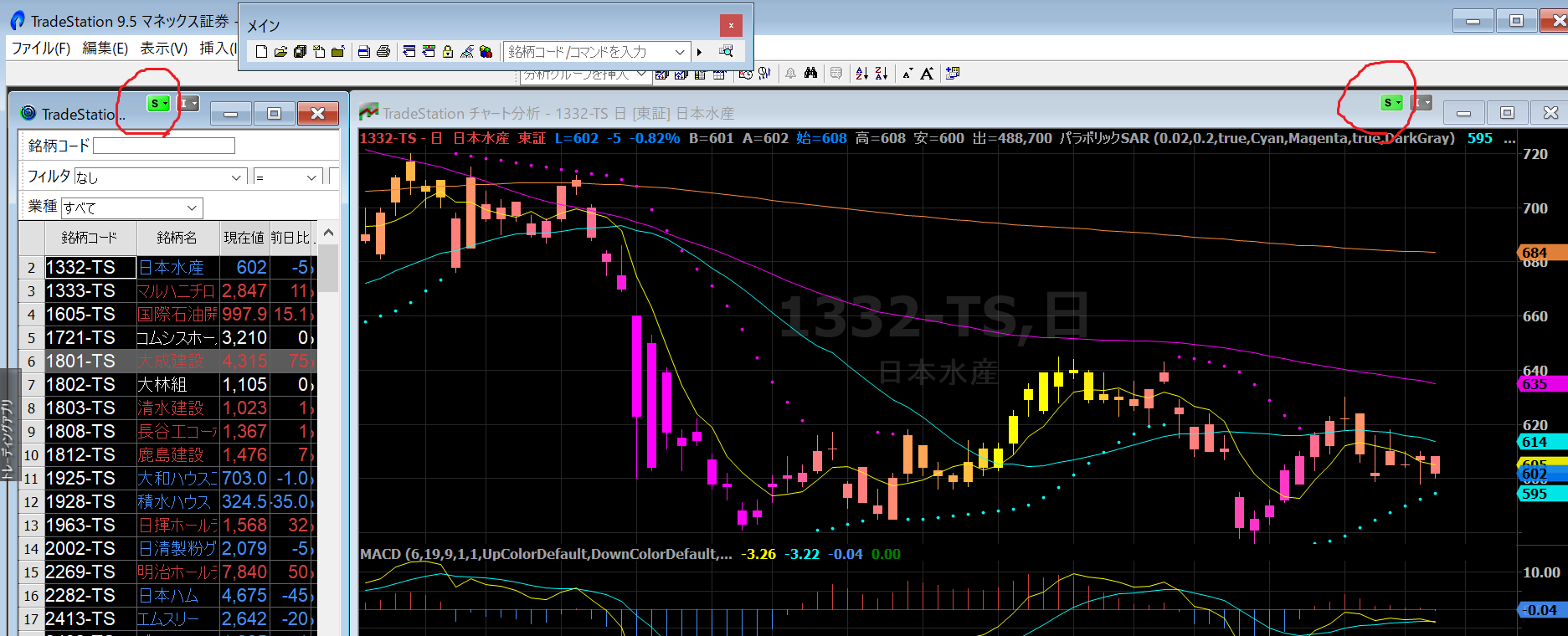Select the 1605-TS row in the stock list

(167, 315)
